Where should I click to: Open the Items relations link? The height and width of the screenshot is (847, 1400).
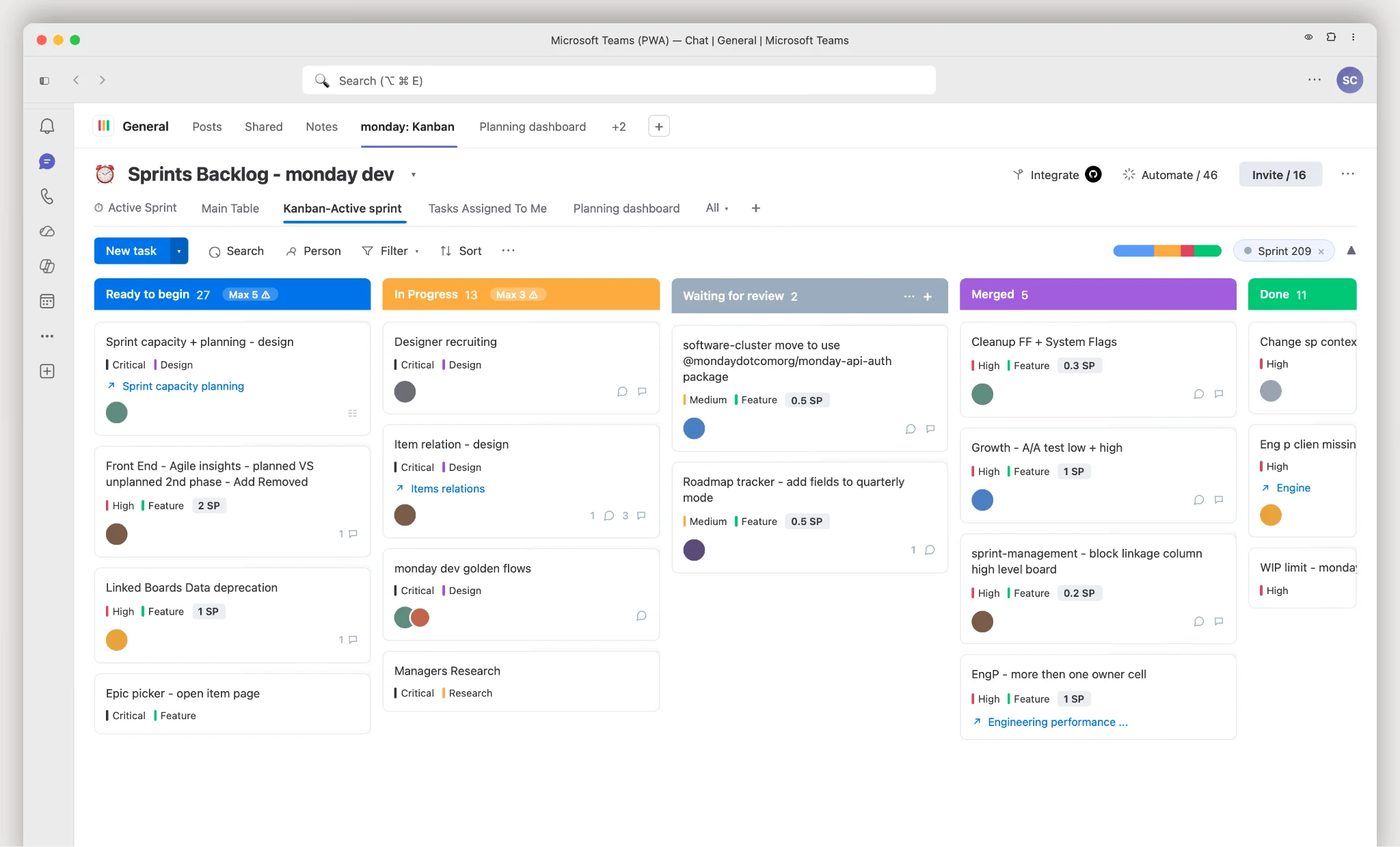[x=448, y=488]
